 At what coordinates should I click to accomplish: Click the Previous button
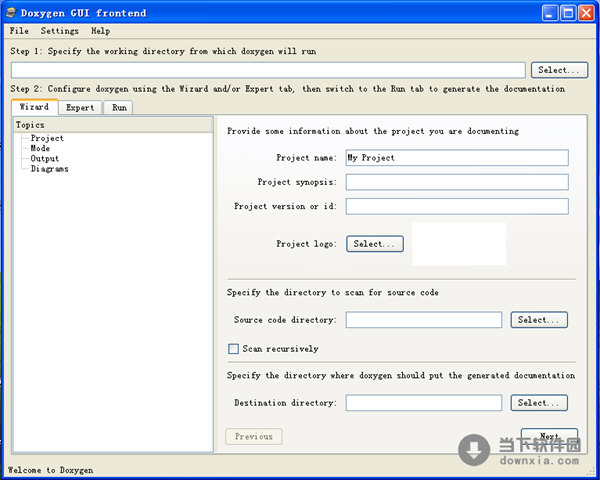(254, 436)
